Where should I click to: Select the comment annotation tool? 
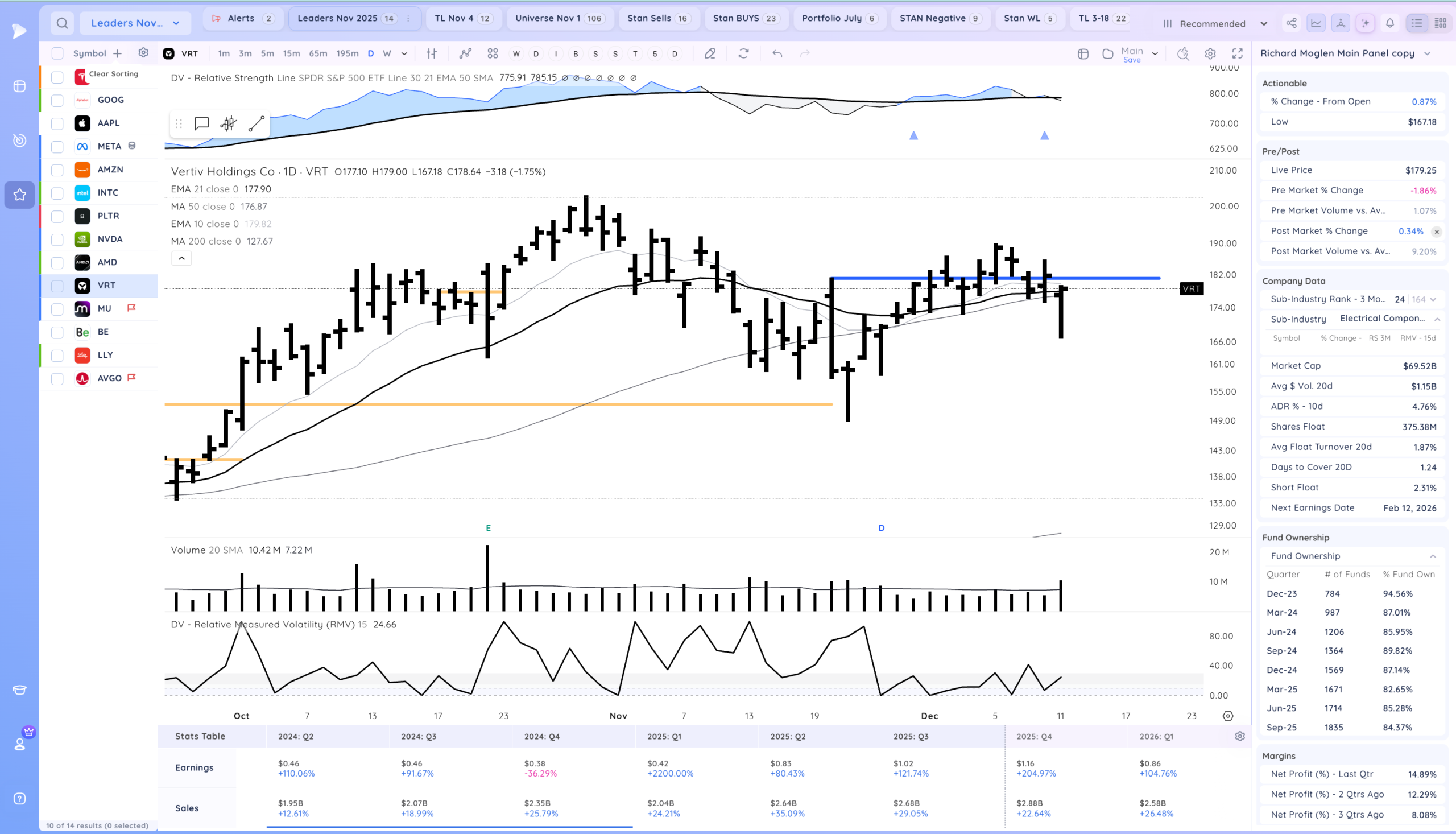coord(201,123)
